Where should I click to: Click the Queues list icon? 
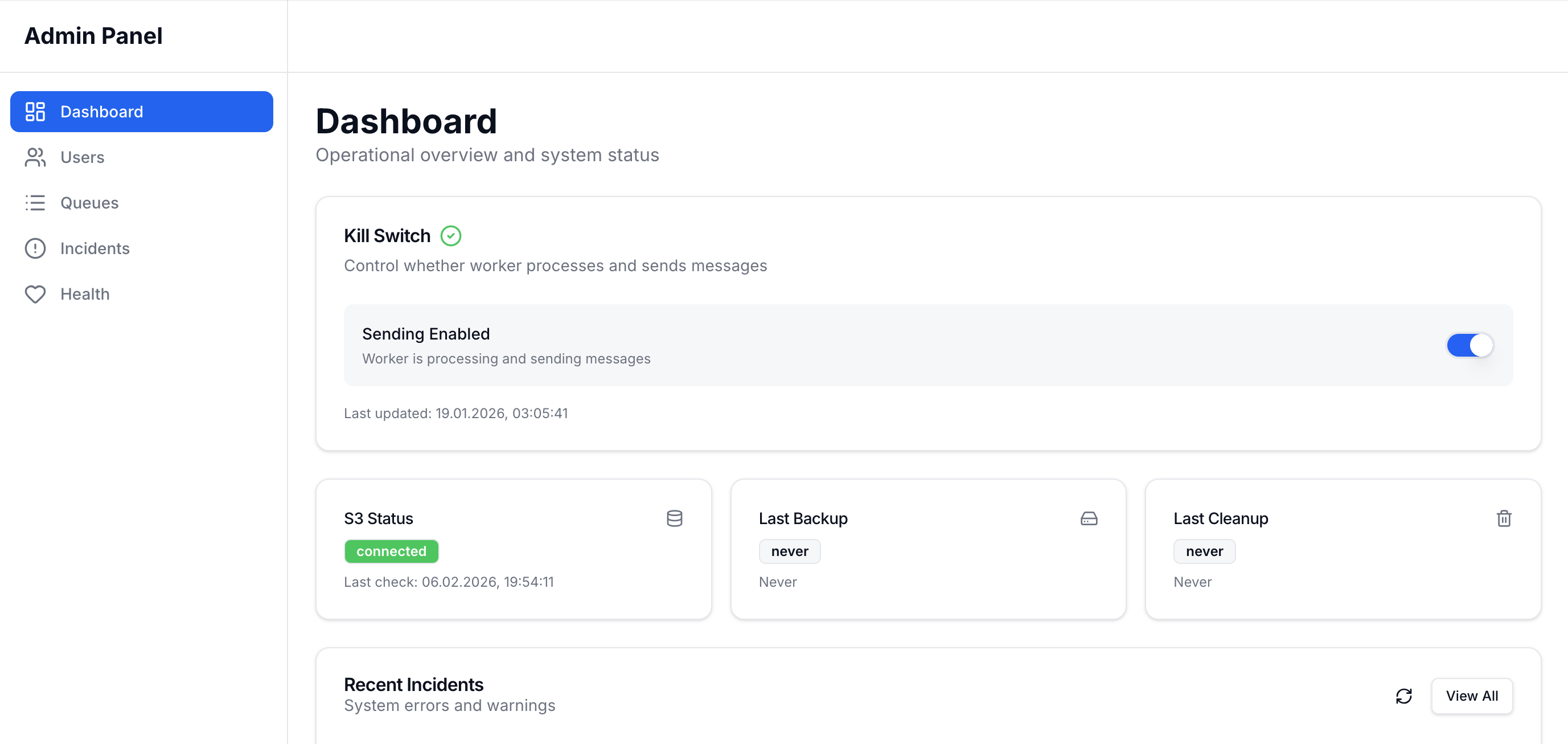point(35,203)
